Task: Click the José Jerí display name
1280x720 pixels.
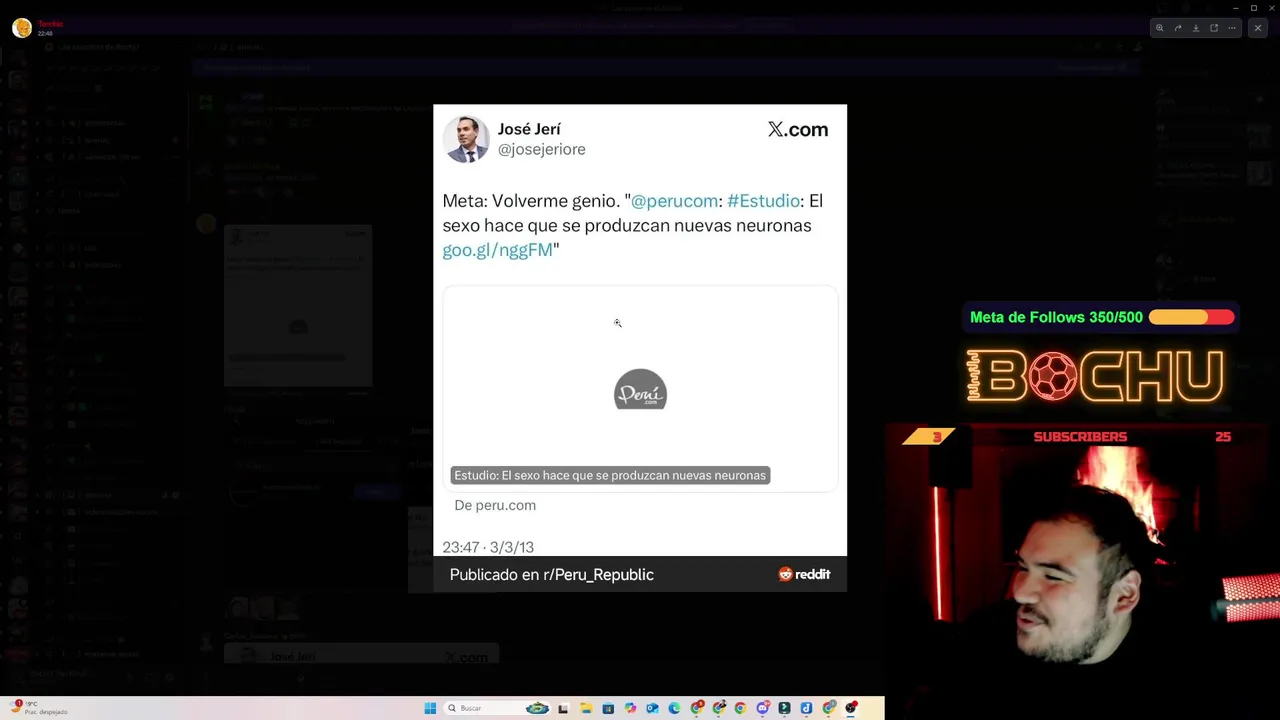Action: pyautogui.click(x=529, y=129)
